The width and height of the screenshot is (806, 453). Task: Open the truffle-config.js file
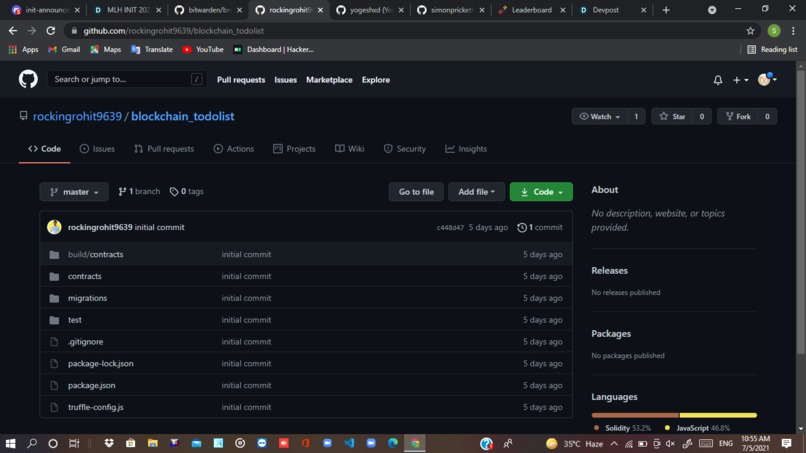pos(96,407)
